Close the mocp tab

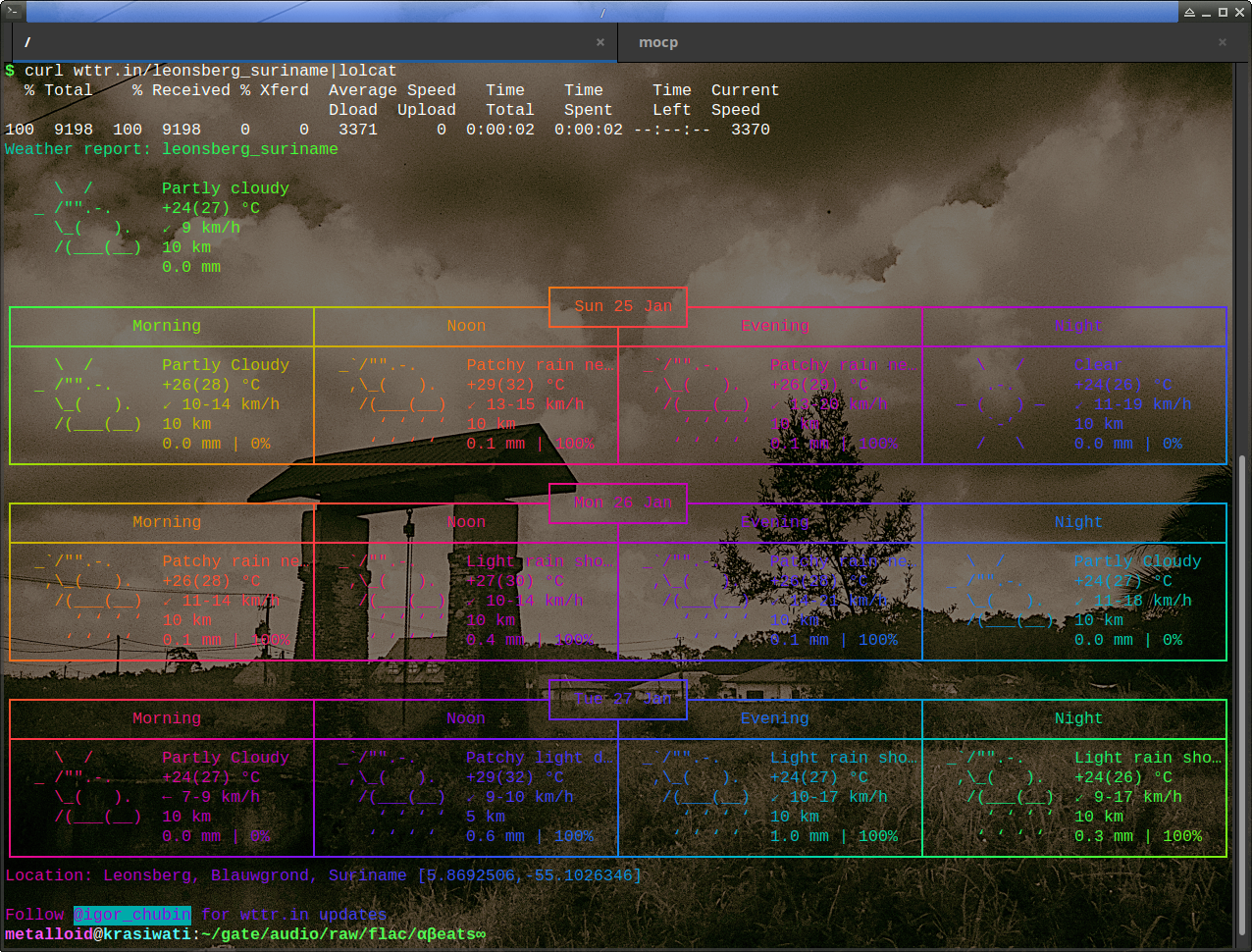pos(1223,42)
